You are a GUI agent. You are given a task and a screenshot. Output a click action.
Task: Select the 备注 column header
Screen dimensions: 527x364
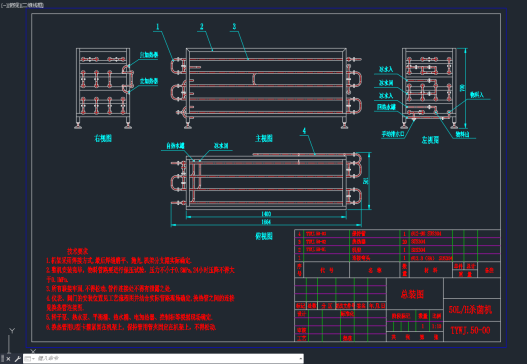489,270
